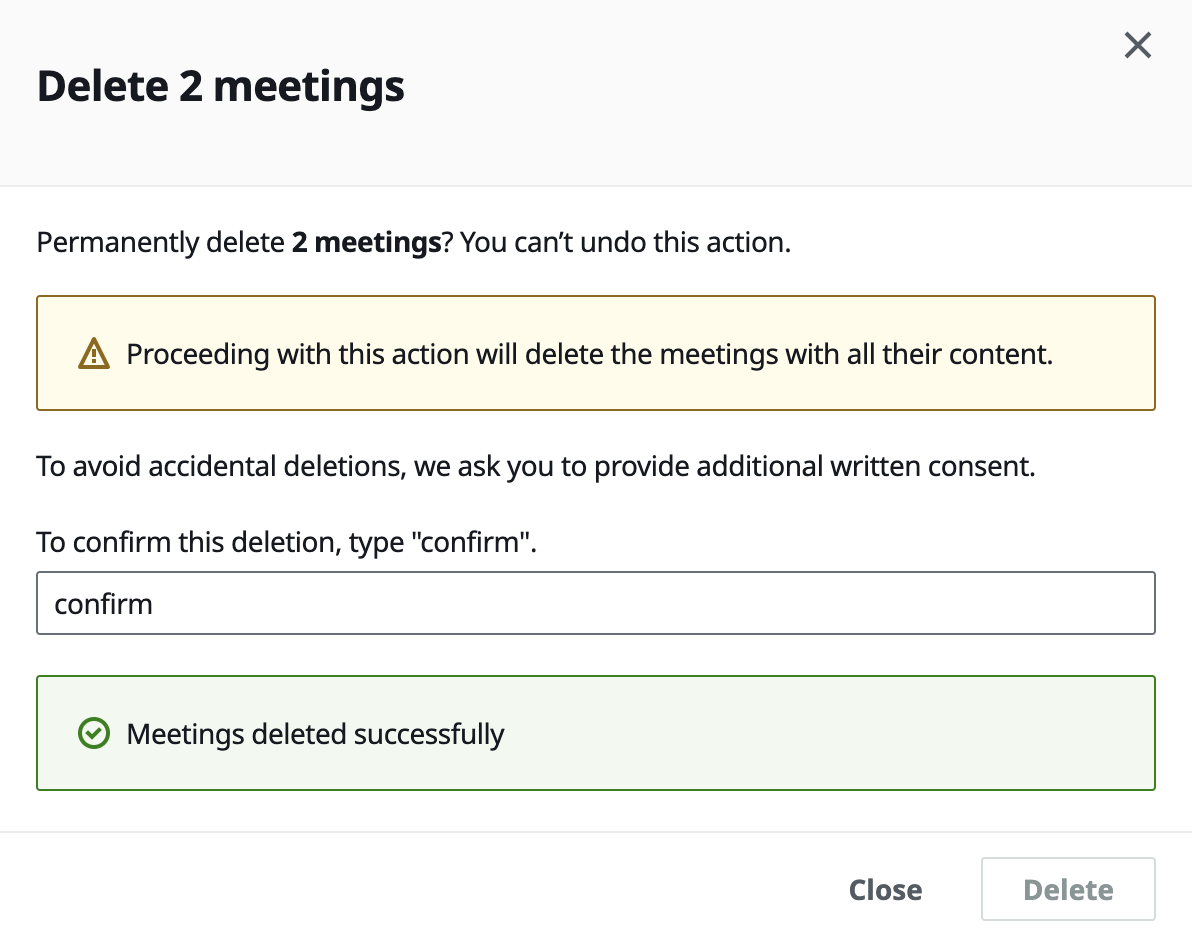This screenshot has height=940, width=1192.
Task: Click the accidental deletions consent paragraph
Action: point(535,466)
